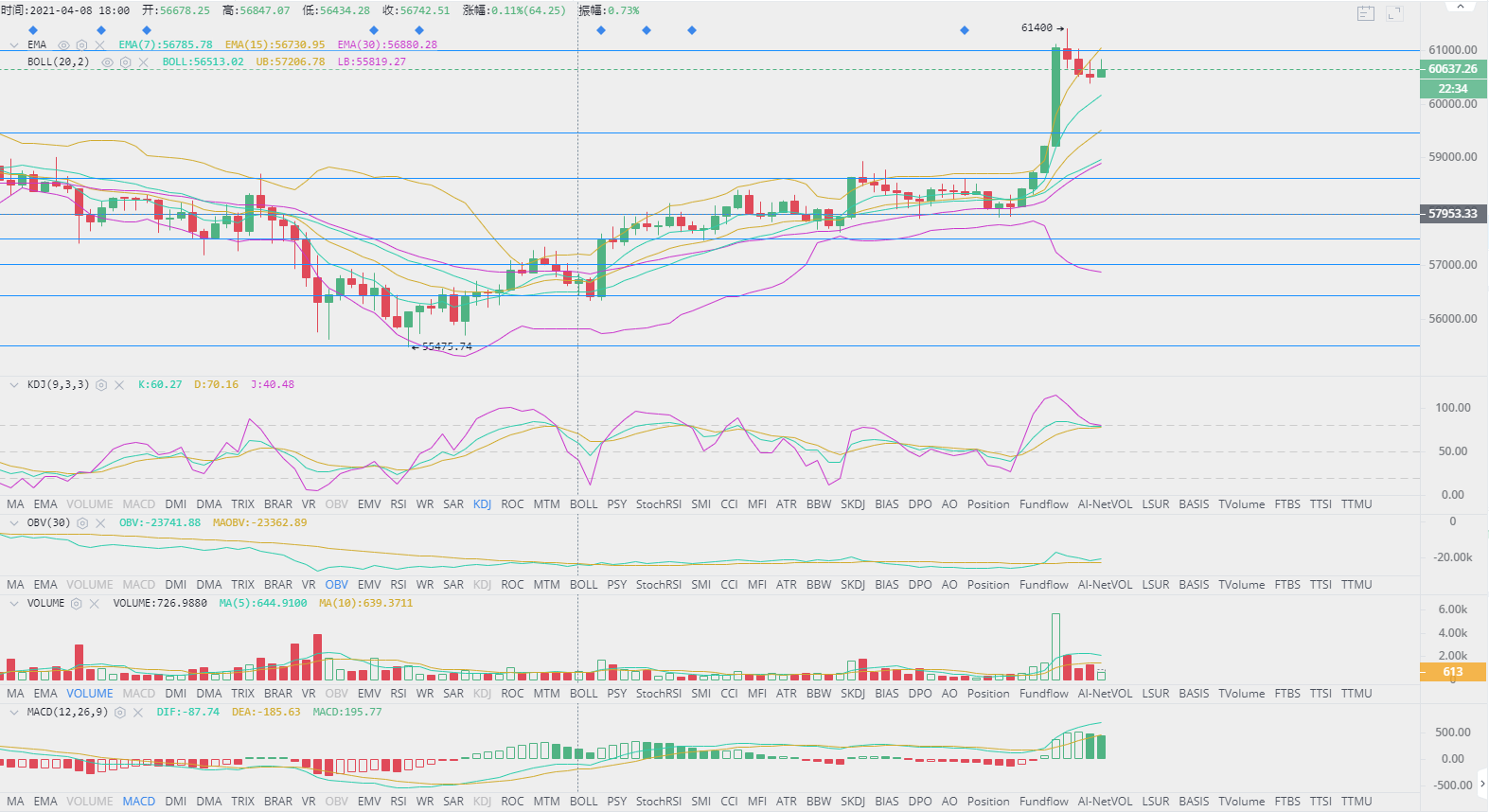Select StochRSI in the KDJ panel tab row
Screen dimensions: 1489x812
(x=658, y=504)
